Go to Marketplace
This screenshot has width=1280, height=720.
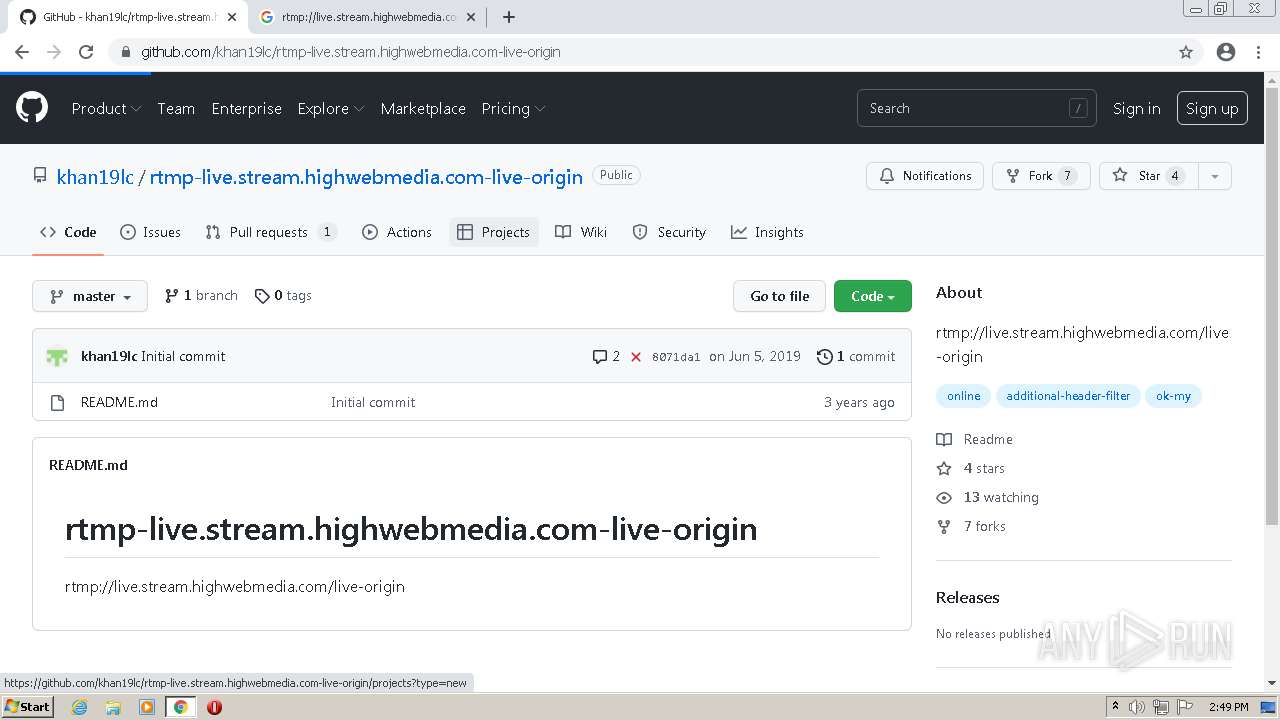point(423,108)
